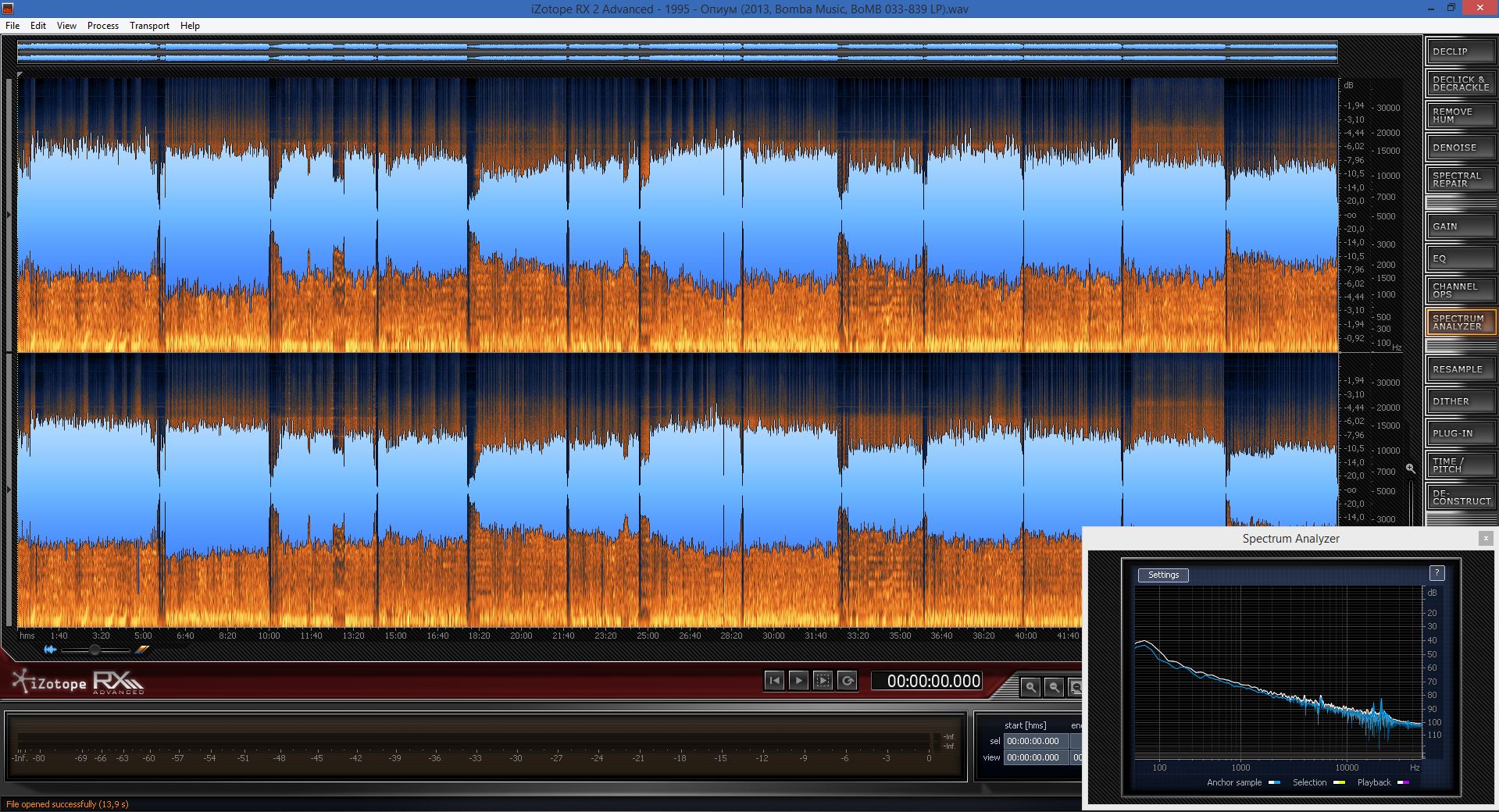The height and width of the screenshot is (812, 1499).
Task: Rewind to the start of the file
Action: tap(774, 681)
